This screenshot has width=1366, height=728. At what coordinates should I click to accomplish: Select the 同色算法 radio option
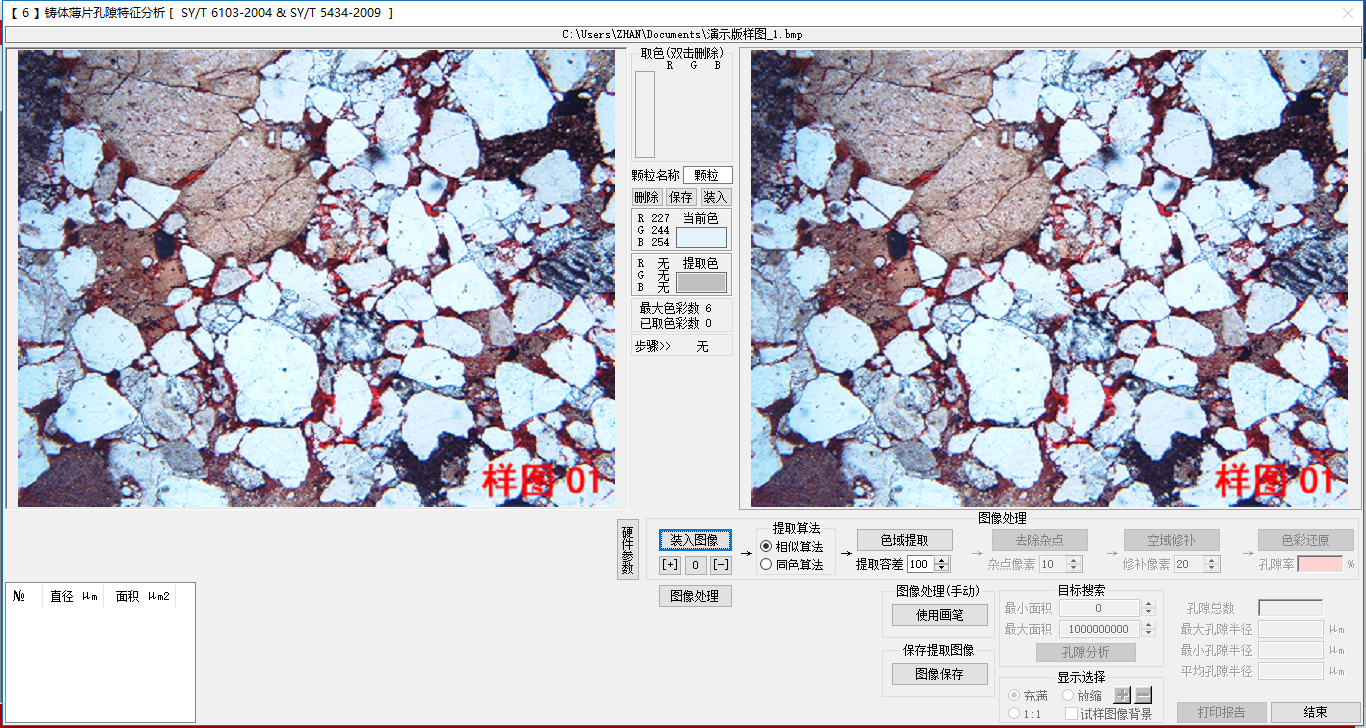(x=767, y=564)
